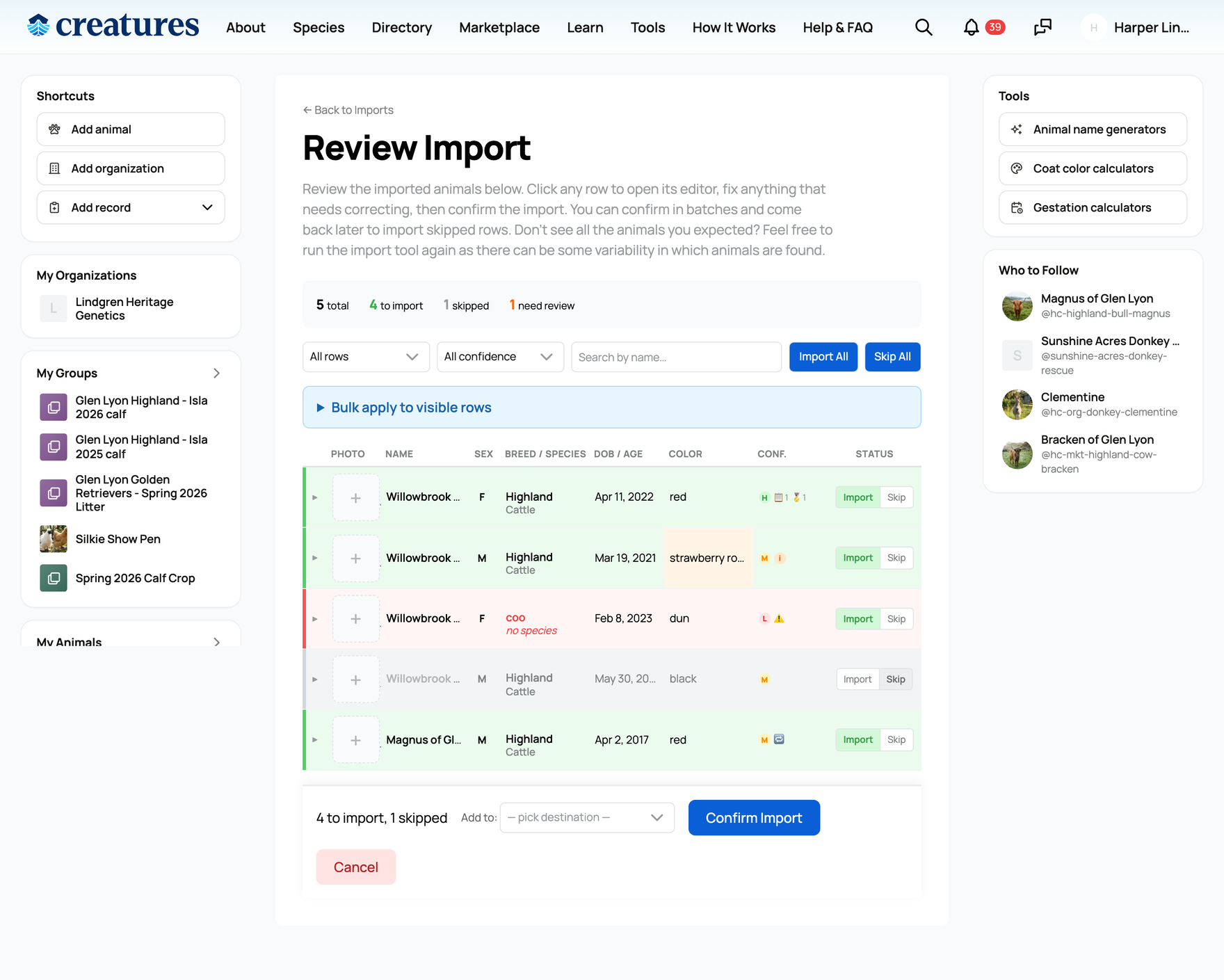The image size is (1224, 980).
Task: Set Magnus of Gl... row to Import
Action: point(857,740)
